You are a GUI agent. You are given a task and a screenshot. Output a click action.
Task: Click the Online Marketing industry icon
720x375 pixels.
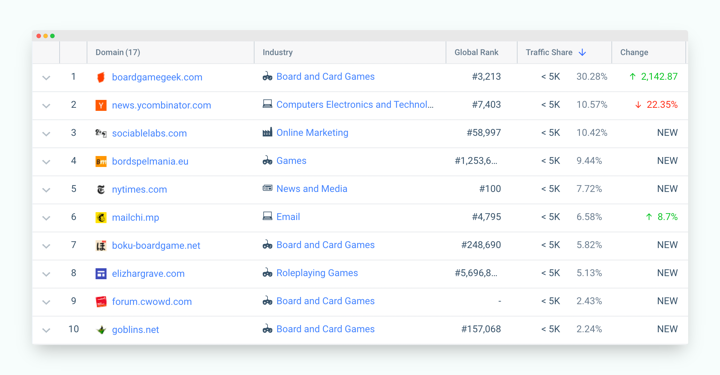[x=267, y=132]
